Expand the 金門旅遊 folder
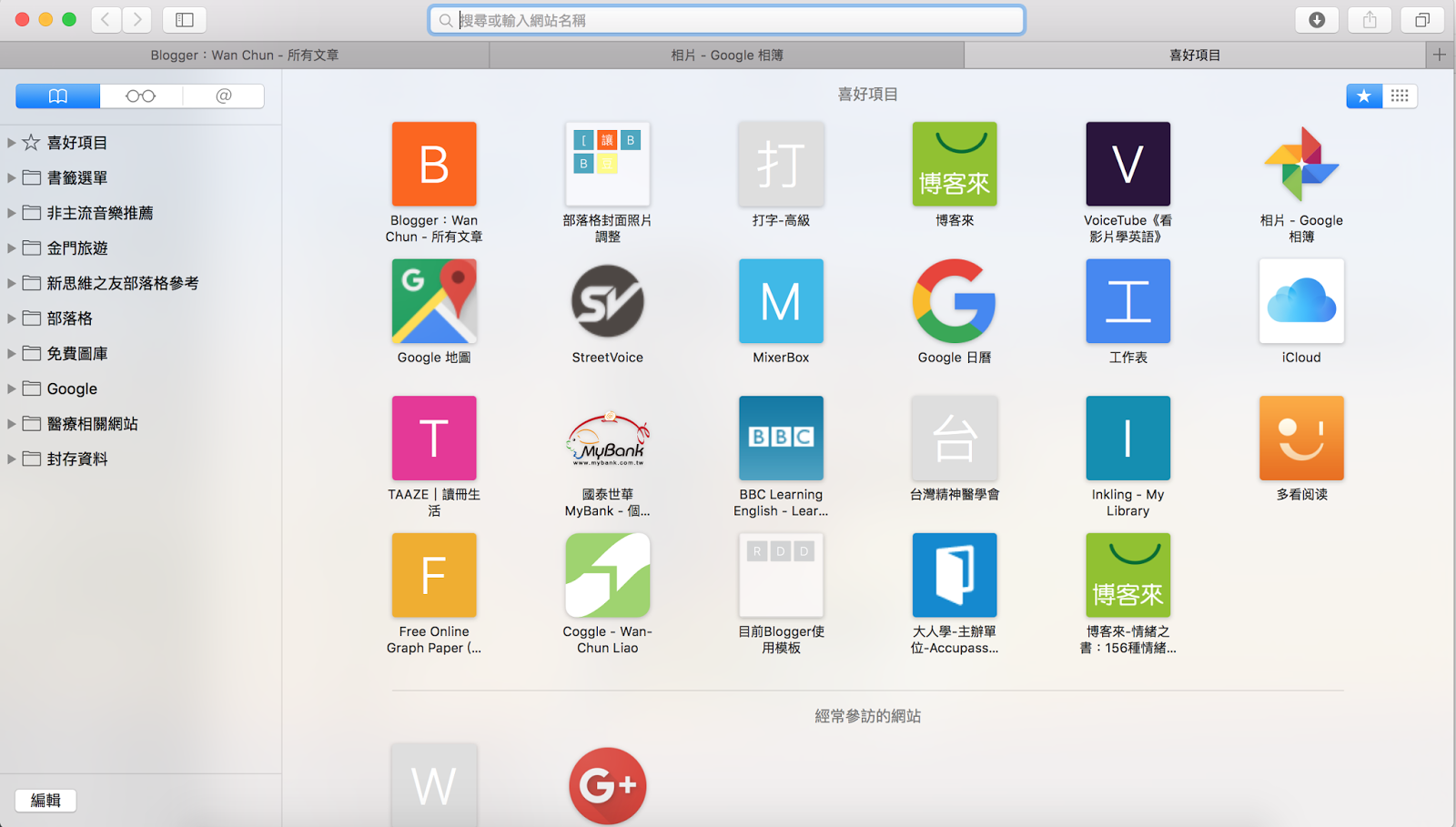1456x827 pixels. (11, 247)
